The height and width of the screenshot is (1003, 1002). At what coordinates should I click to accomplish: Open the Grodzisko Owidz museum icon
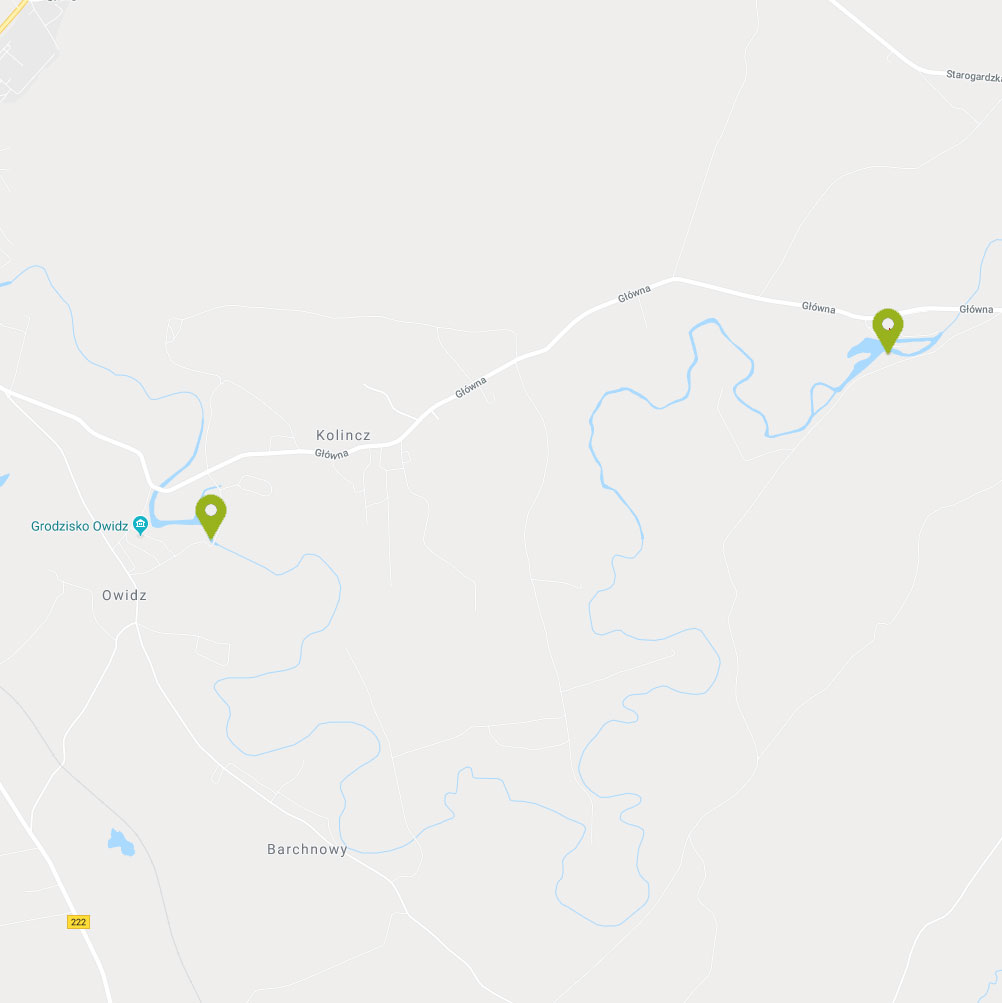(x=140, y=525)
